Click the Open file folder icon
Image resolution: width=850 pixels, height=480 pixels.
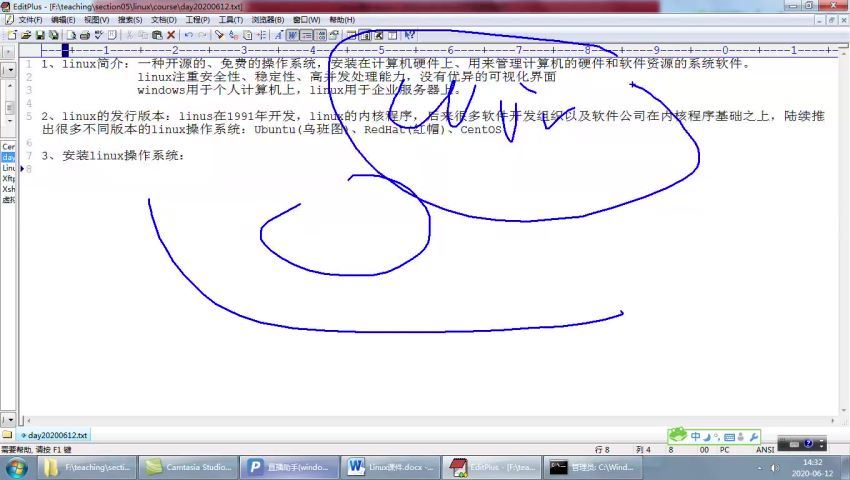26,35
